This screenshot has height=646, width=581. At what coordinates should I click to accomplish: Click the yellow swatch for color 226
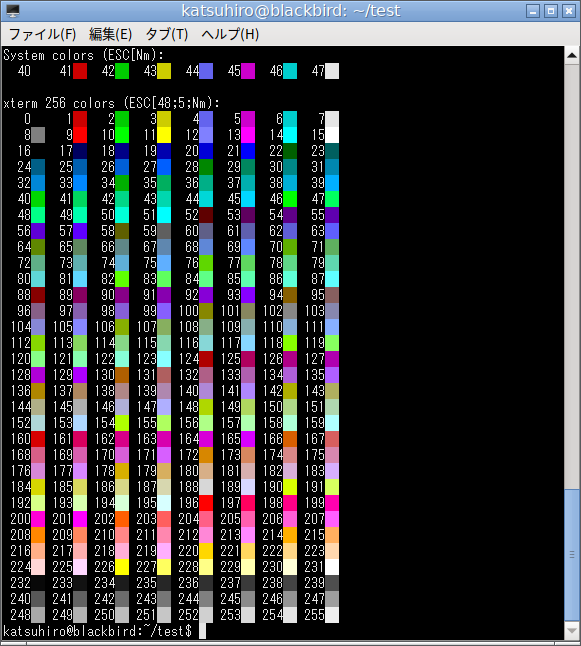tap(122, 566)
